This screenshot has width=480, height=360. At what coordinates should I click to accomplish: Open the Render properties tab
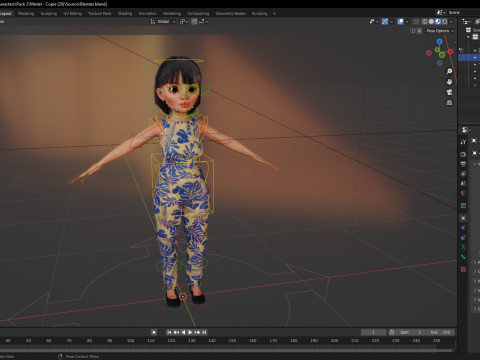[463, 154]
